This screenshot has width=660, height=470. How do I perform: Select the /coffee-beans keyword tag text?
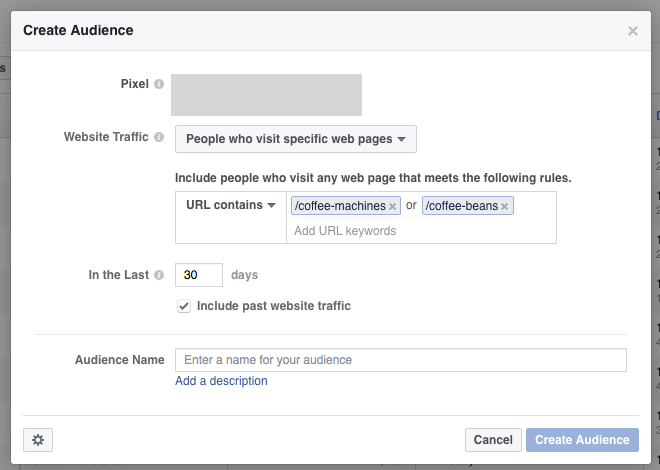click(x=462, y=206)
